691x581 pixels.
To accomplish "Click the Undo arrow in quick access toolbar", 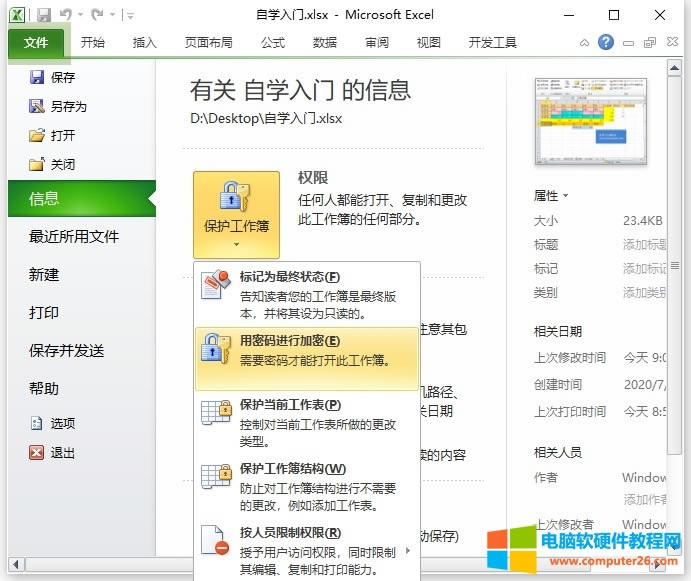I will (66, 15).
